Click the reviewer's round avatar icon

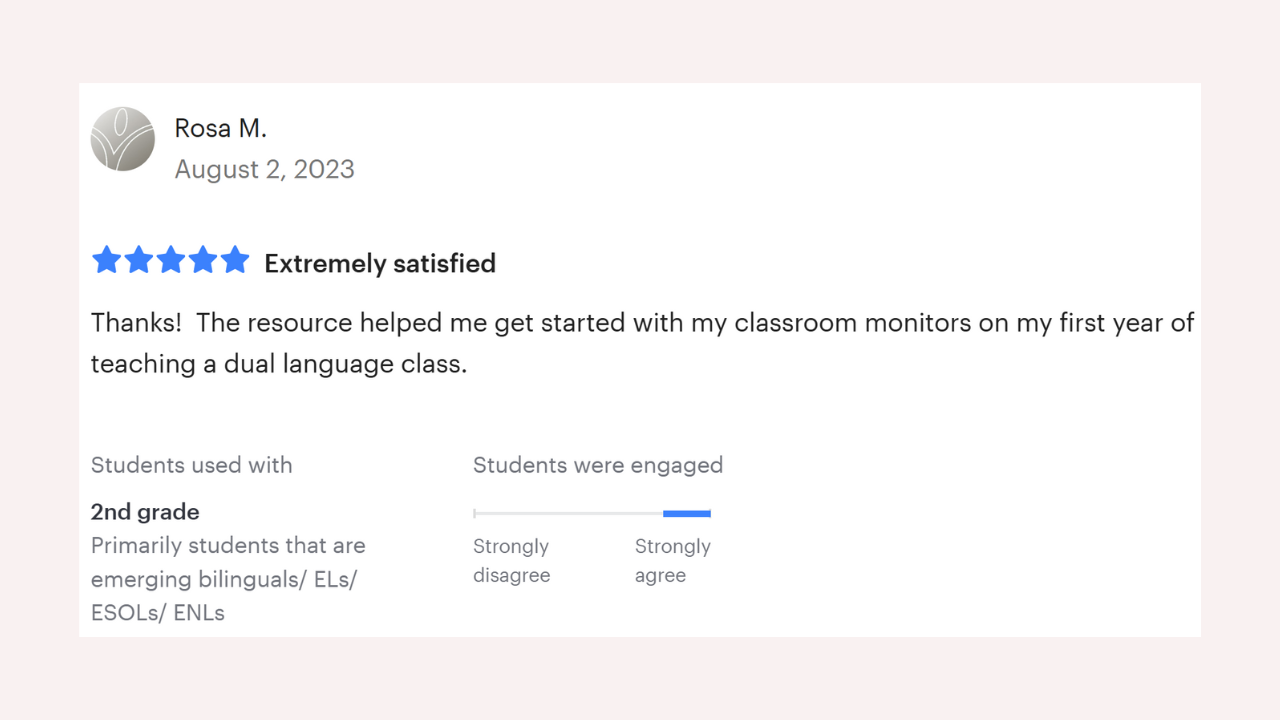123,139
